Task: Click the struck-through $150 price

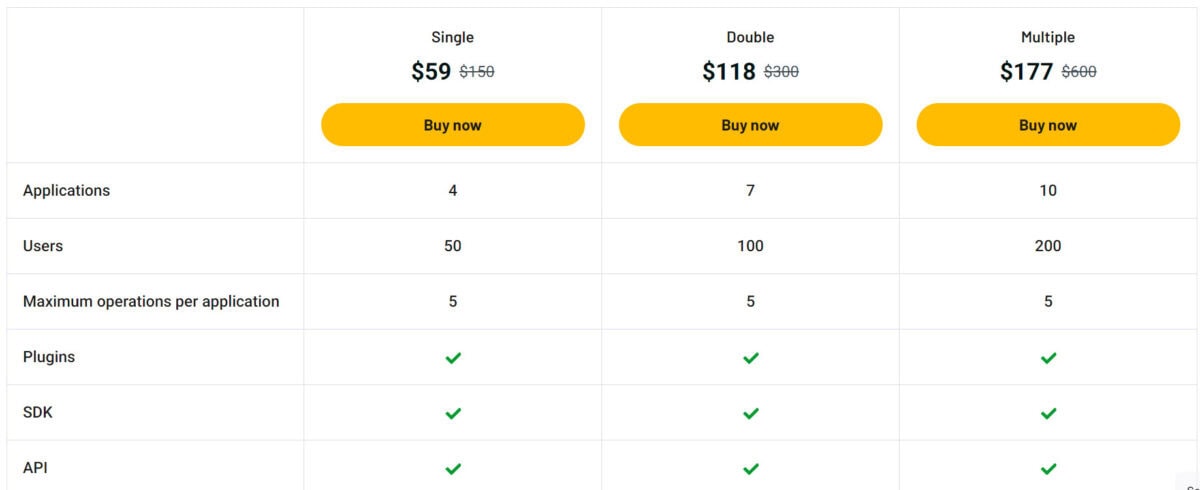Action: (477, 72)
